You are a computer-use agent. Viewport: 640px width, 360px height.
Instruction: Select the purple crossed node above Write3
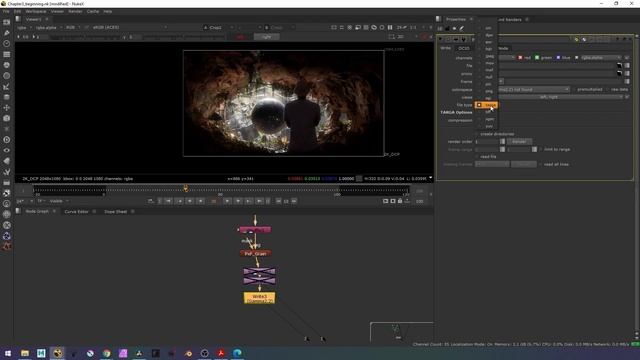pyautogui.click(x=260, y=276)
